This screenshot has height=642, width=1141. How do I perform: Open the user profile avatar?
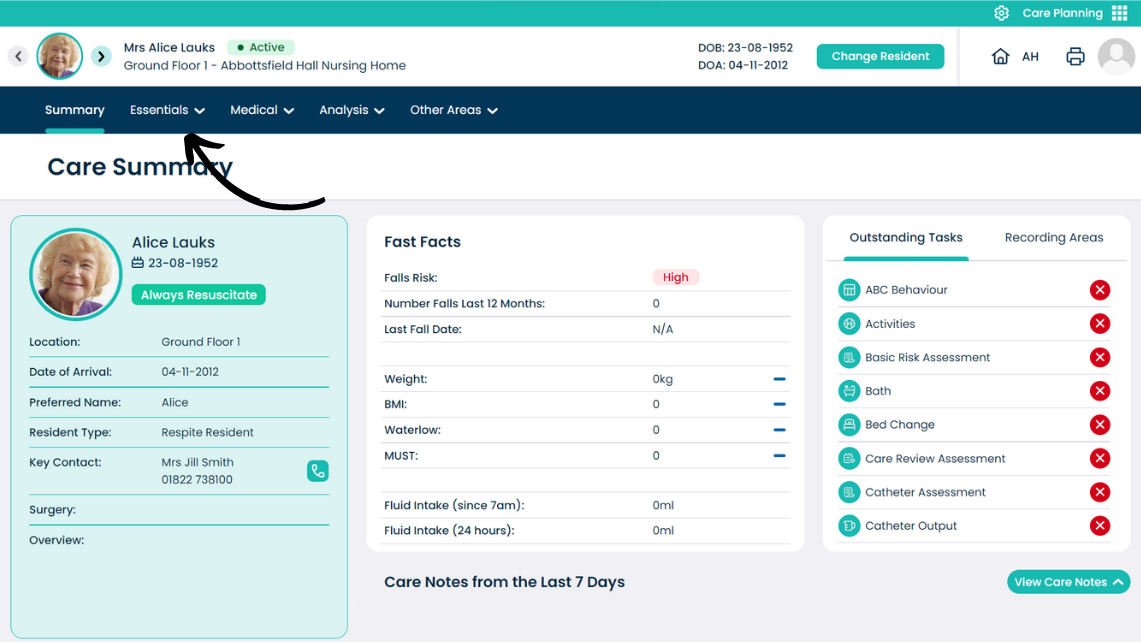pyautogui.click(x=1116, y=56)
